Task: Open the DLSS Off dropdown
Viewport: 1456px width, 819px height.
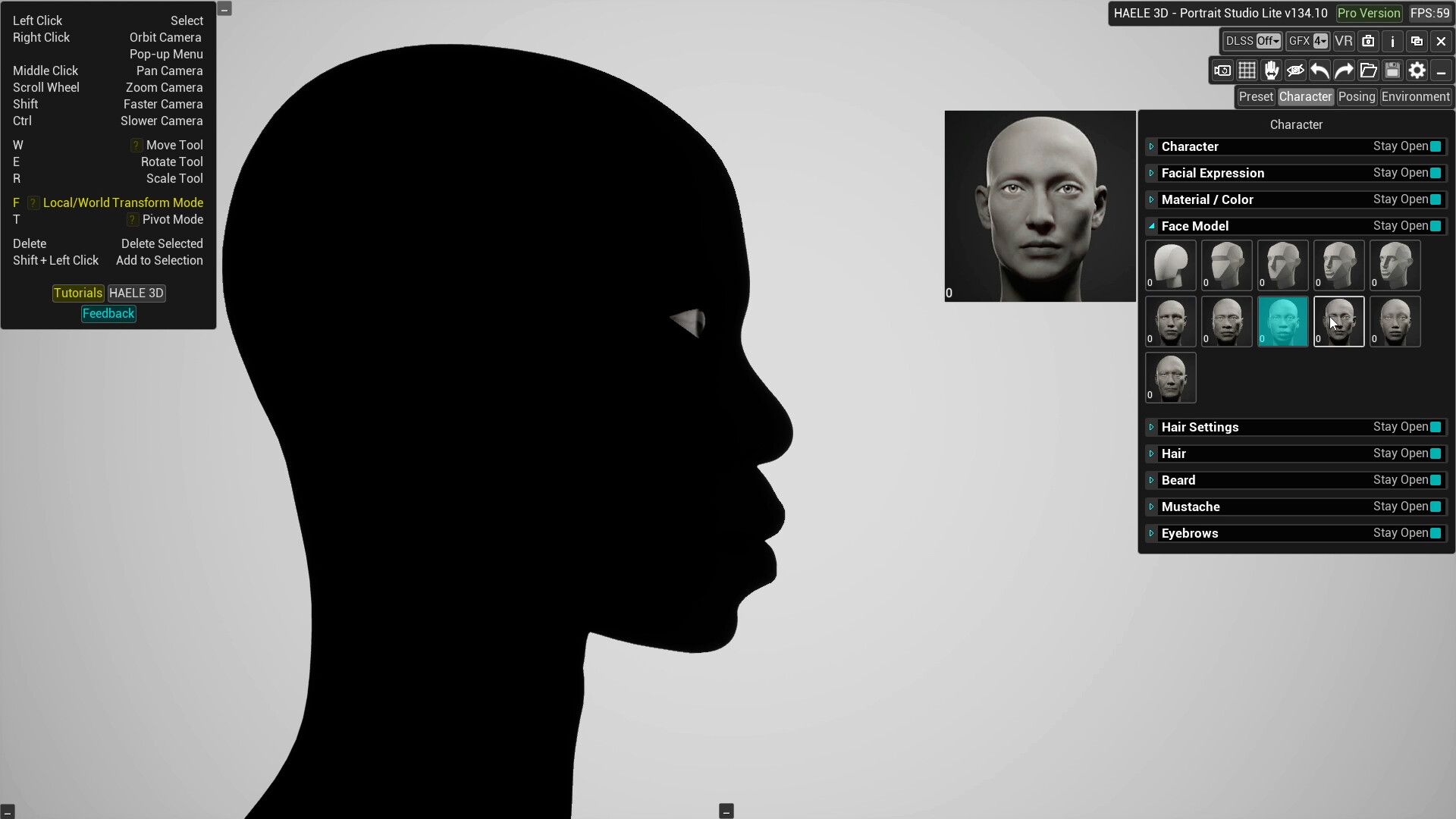Action: [1269, 41]
